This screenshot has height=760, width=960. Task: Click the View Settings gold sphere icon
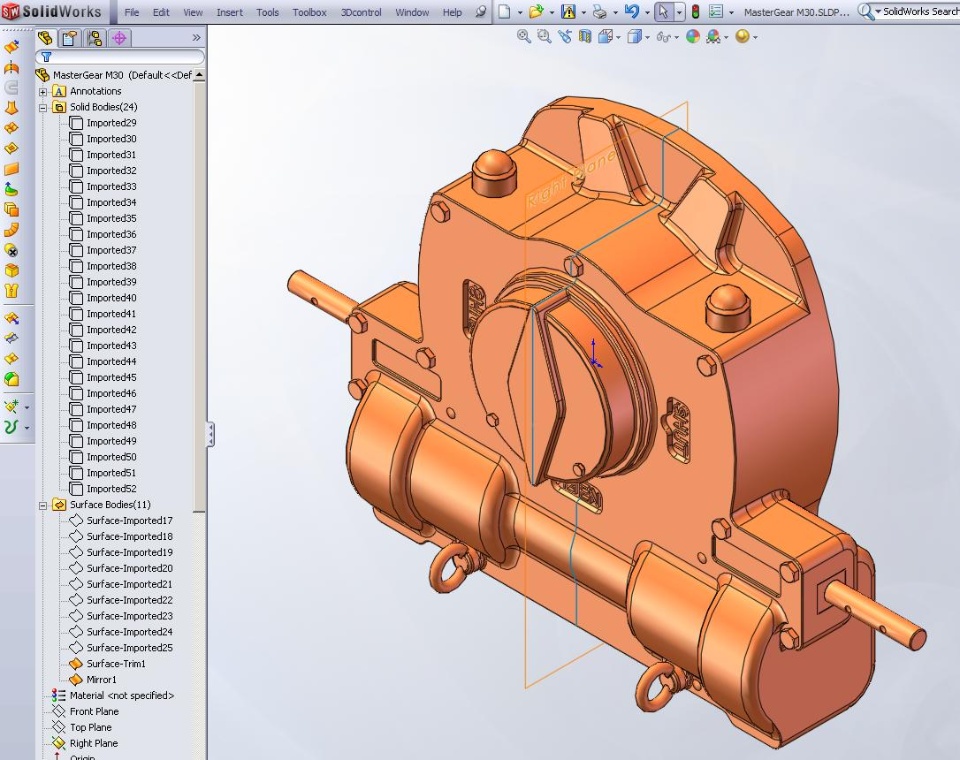tap(742, 37)
